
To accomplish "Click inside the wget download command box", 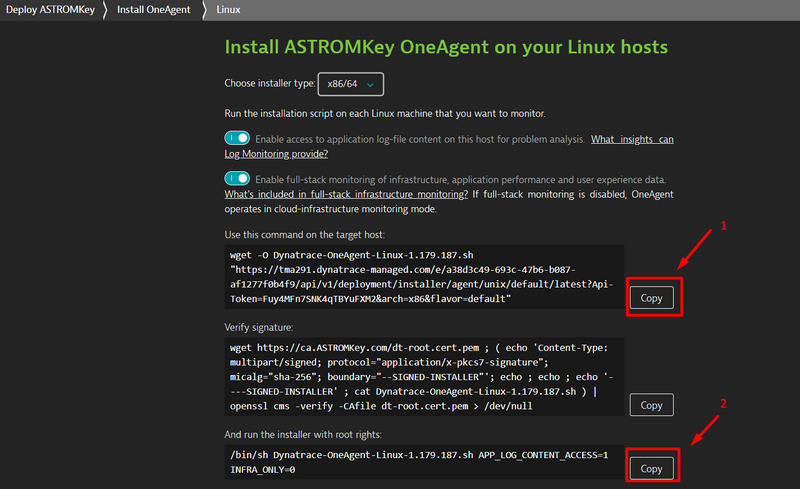I will [x=420, y=277].
